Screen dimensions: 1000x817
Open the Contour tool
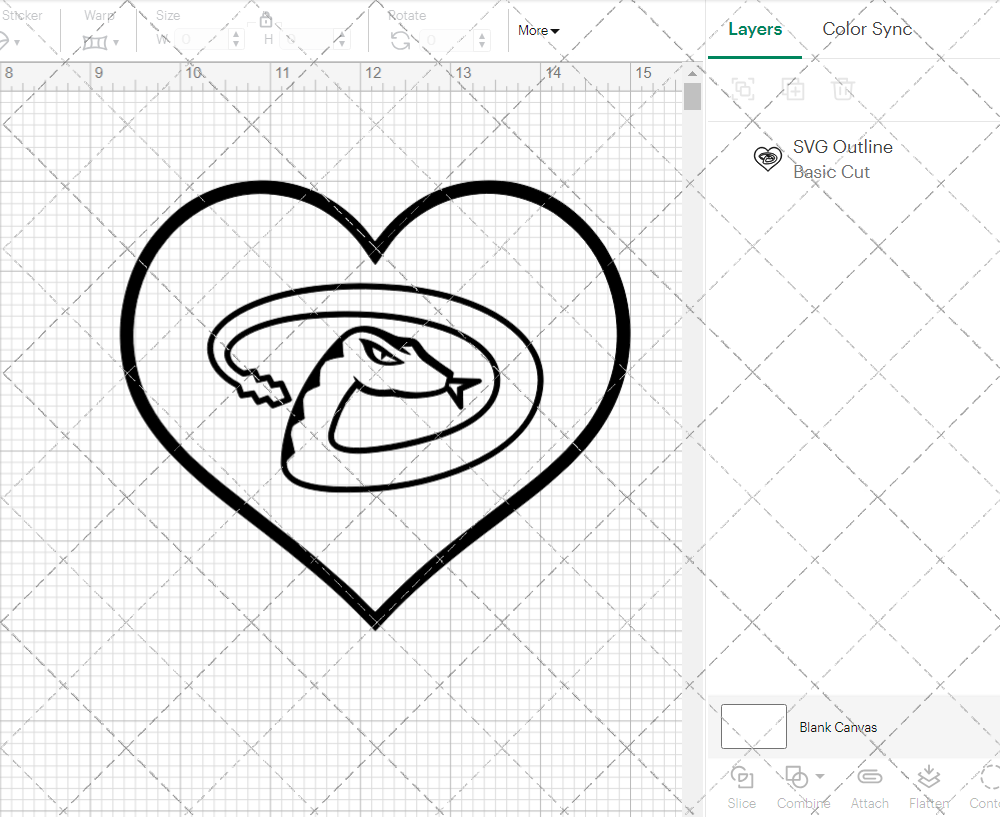click(x=985, y=787)
